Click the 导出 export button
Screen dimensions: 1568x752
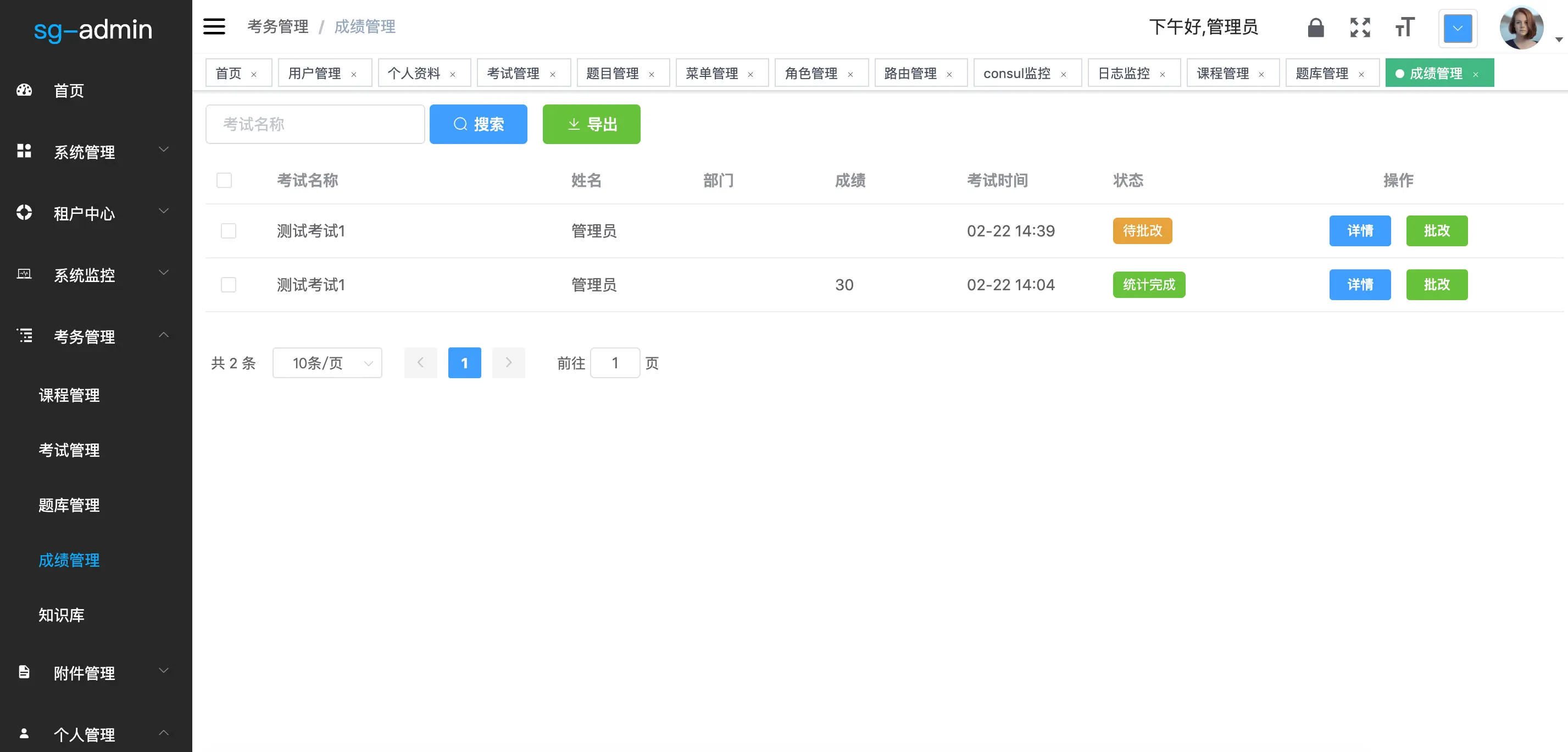tap(591, 124)
